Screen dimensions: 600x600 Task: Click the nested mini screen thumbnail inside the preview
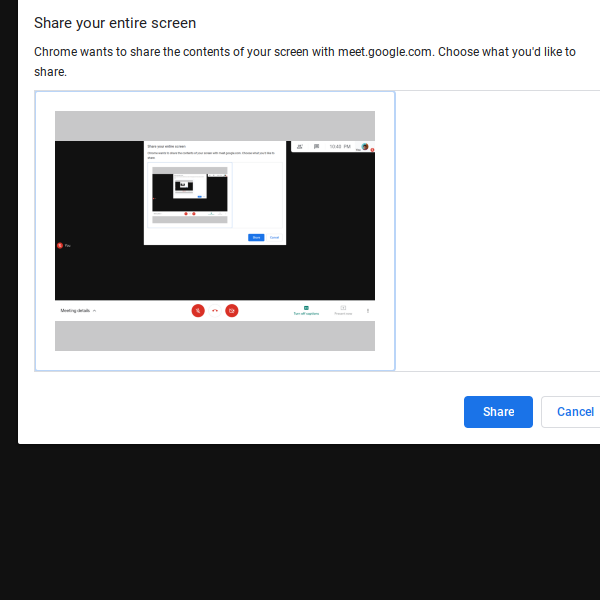pyautogui.click(x=190, y=190)
